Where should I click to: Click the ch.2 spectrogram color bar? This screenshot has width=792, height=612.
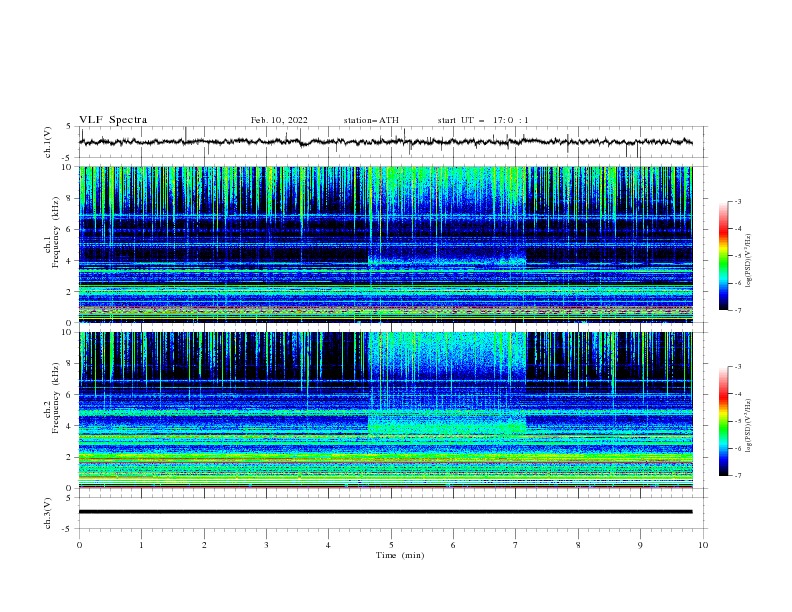pyautogui.click(x=723, y=421)
